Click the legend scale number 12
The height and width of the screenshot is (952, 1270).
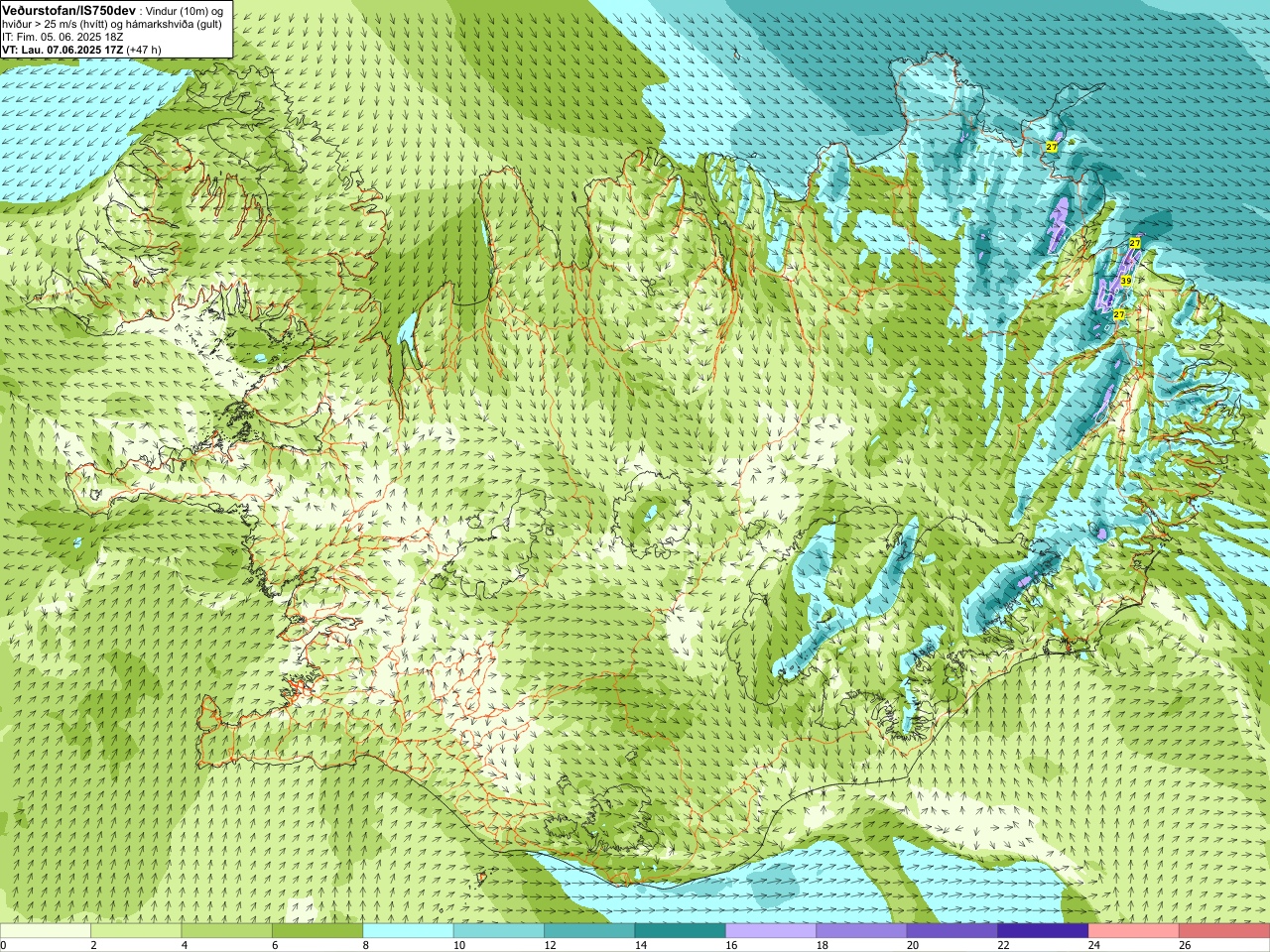[x=550, y=945]
